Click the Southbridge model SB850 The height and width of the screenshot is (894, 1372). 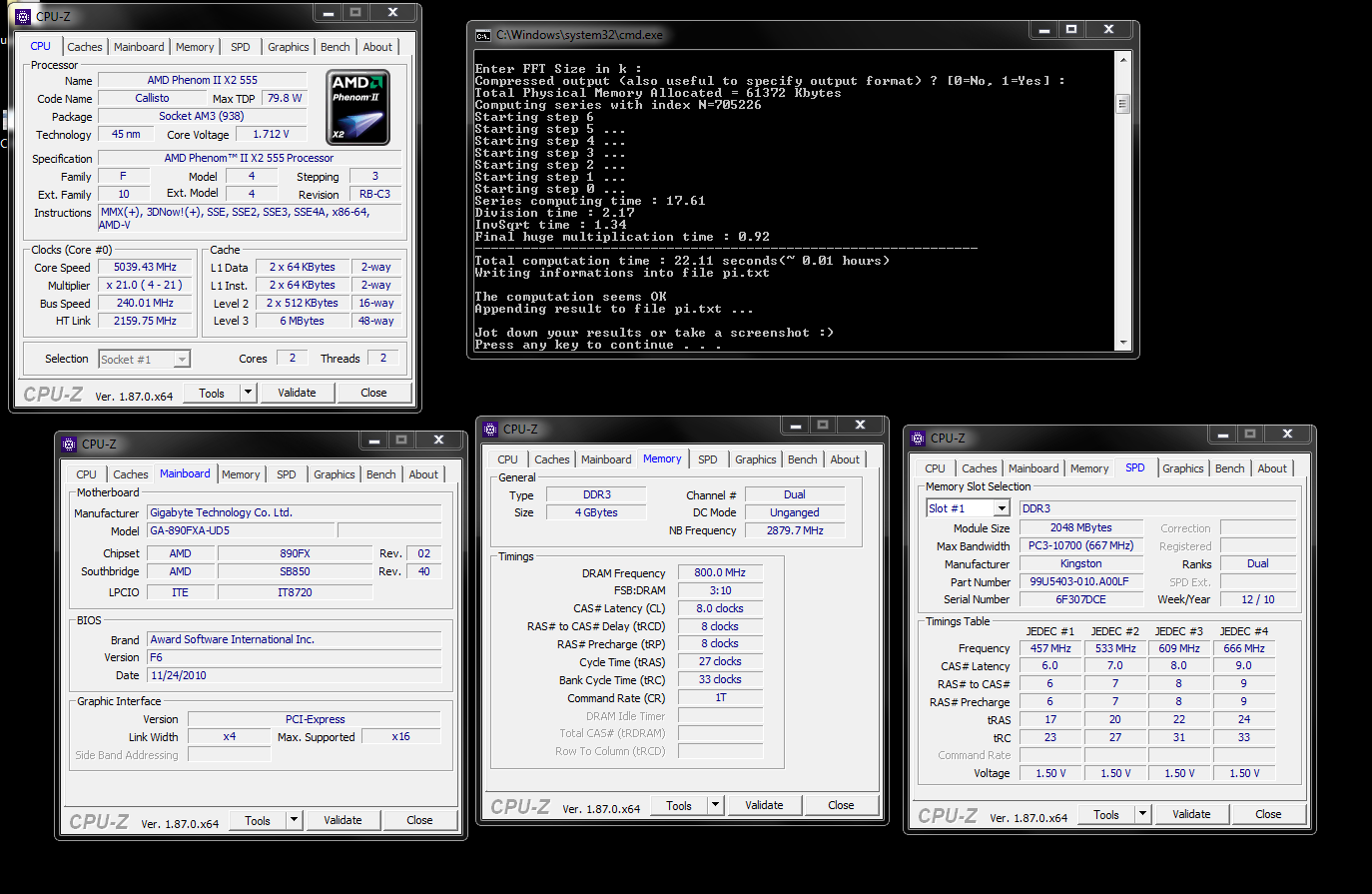pos(295,571)
